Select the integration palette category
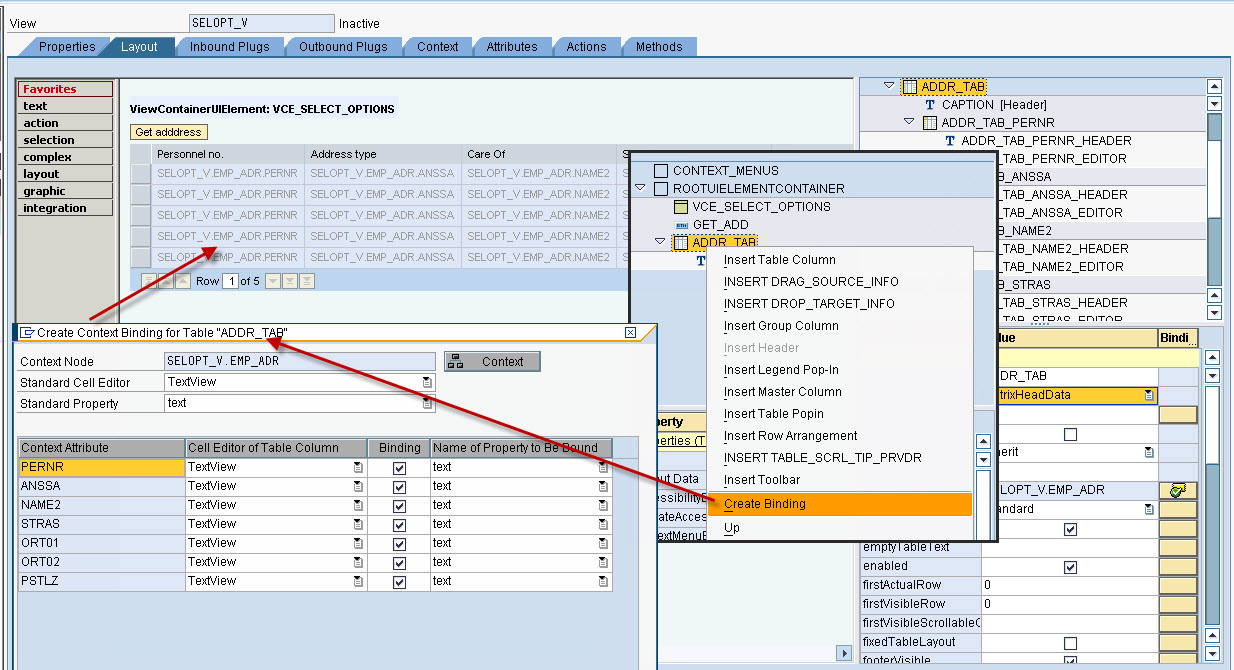 pos(66,208)
